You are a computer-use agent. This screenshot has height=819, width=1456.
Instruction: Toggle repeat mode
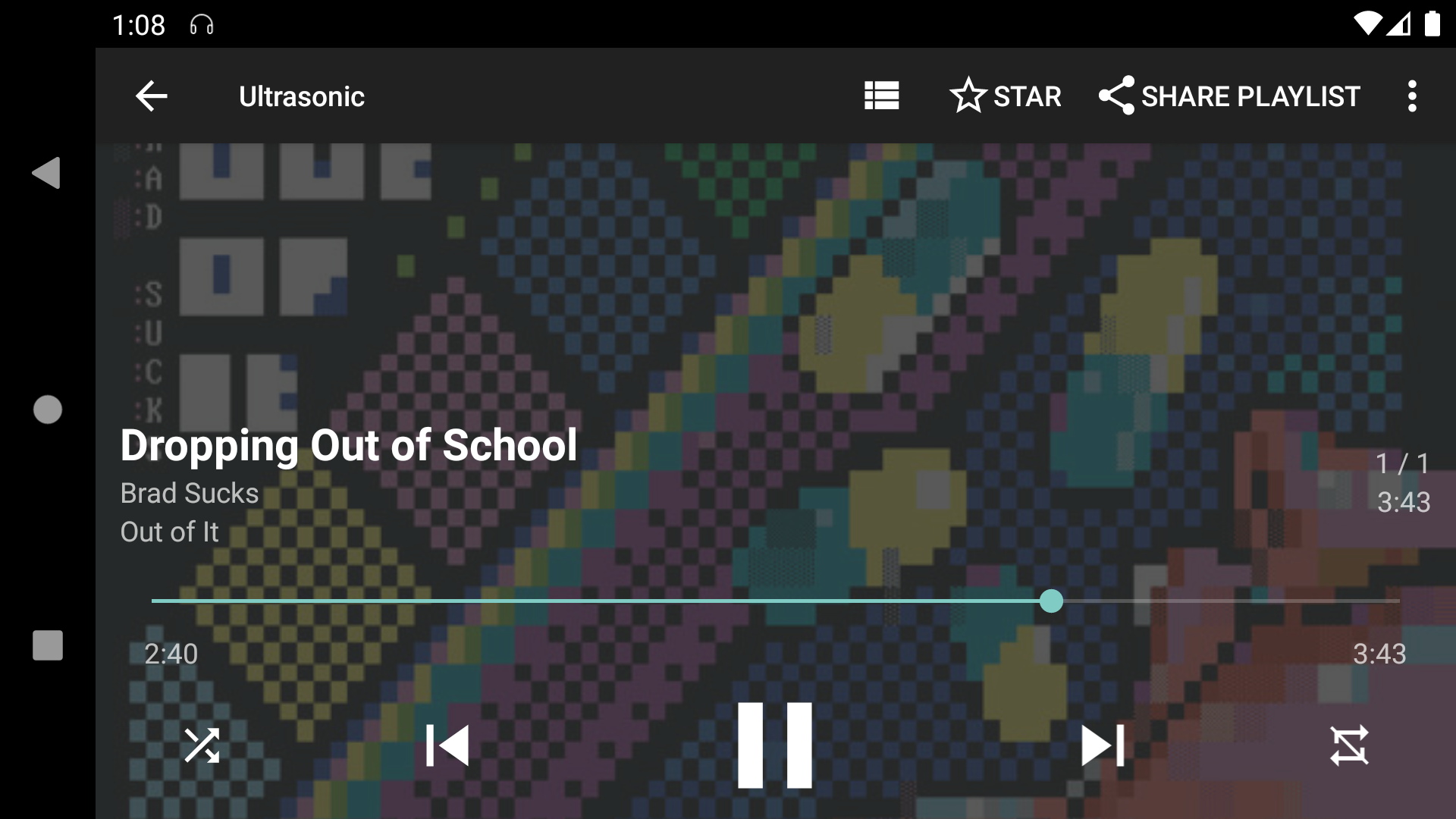[x=1350, y=745]
